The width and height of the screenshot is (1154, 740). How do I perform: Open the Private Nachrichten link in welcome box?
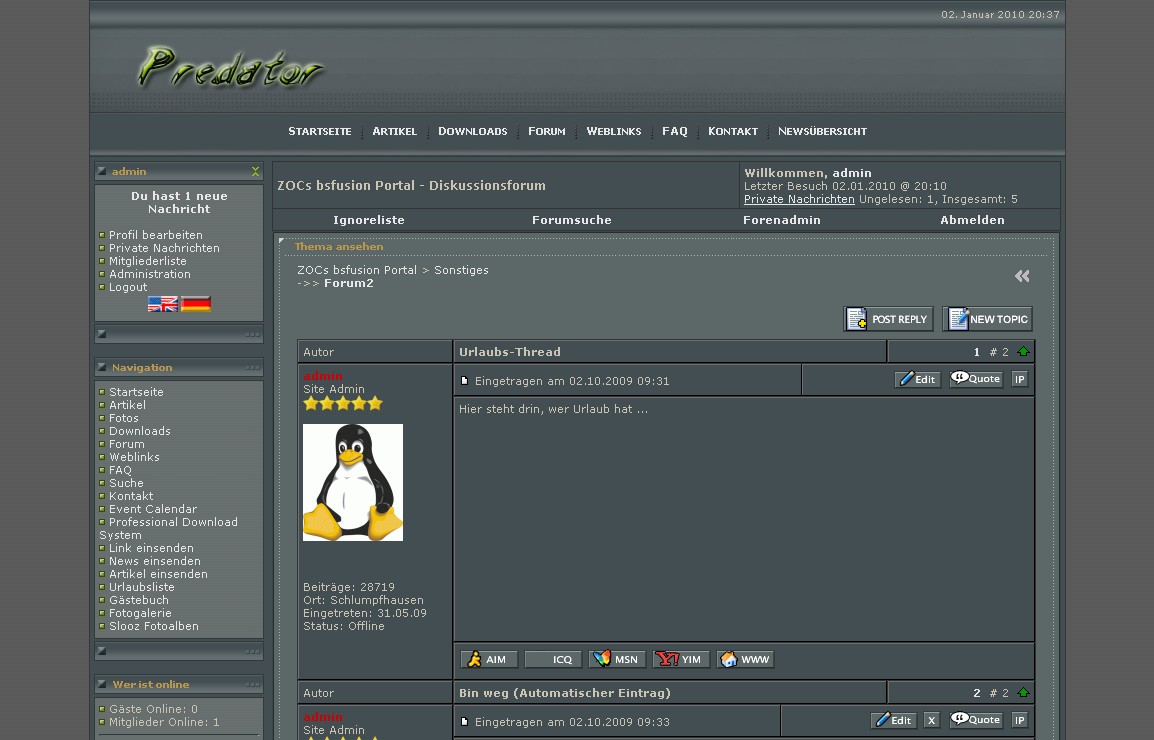(x=799, y=199)
